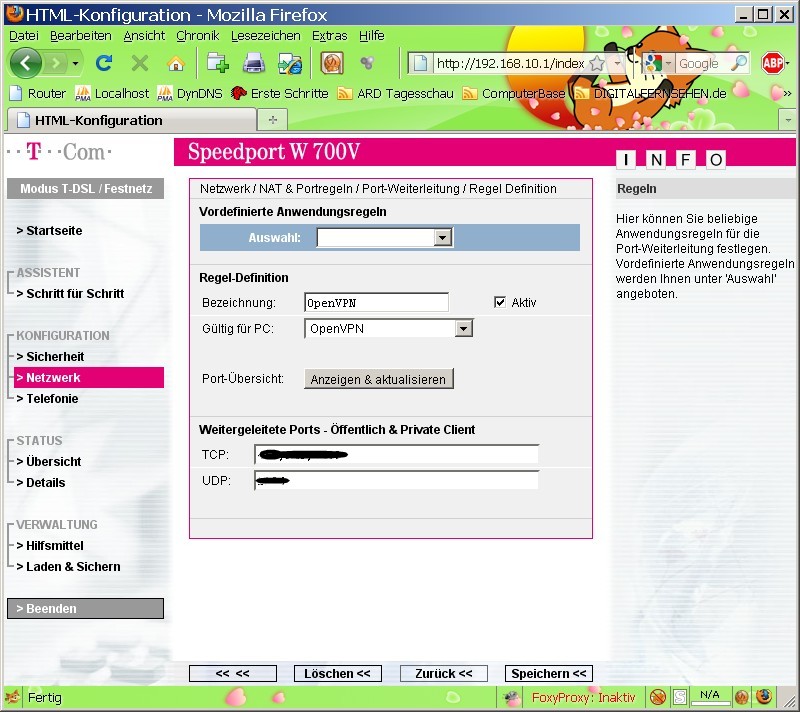Open the Erste Schritte bookmark
The width and height of the screenshot is (800, 712).
(x=280, y=93)
